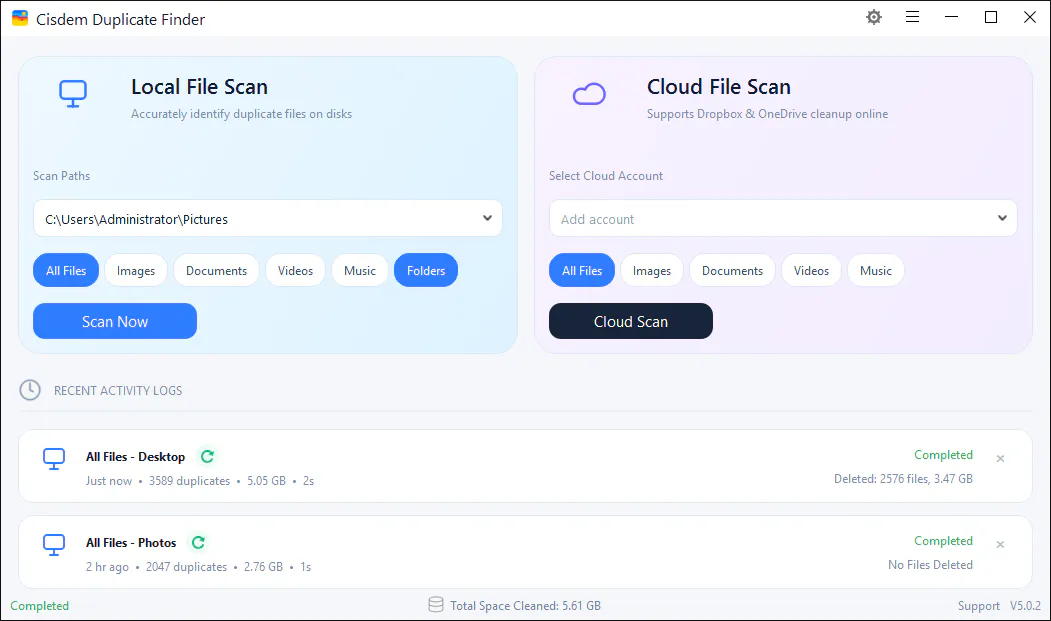Toggle the local Music filter
This screenshot has height=621, width=1051.
coord(360,270)
